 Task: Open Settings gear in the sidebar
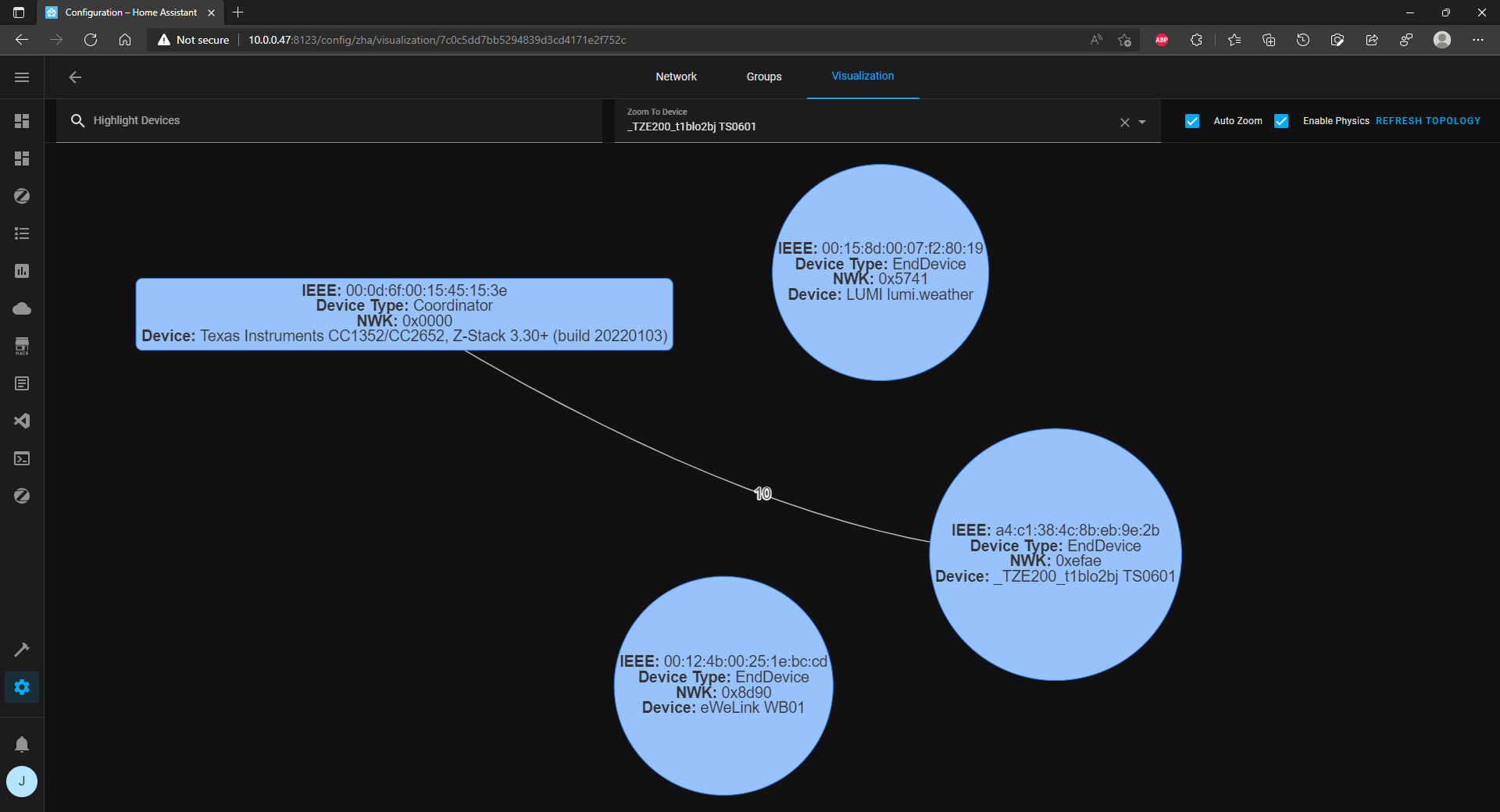click(x=21, y=687)
